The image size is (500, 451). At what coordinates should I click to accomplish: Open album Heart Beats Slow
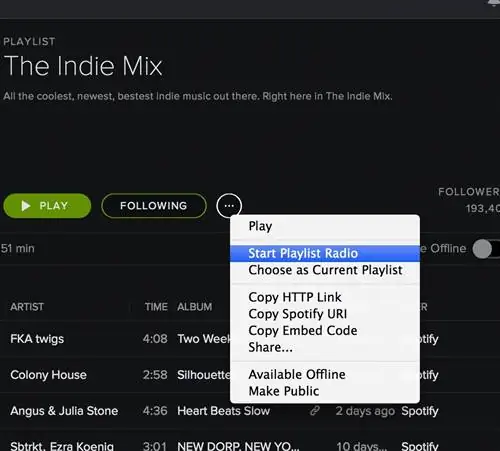[223, 411]
